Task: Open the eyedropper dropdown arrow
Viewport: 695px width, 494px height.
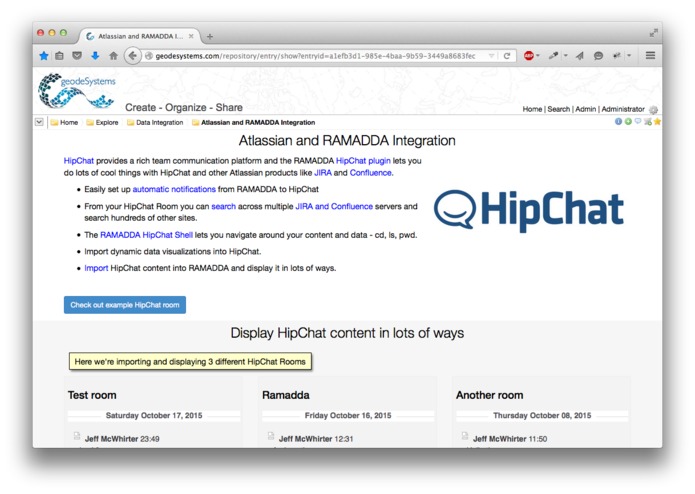Action: tap(566, 56)
